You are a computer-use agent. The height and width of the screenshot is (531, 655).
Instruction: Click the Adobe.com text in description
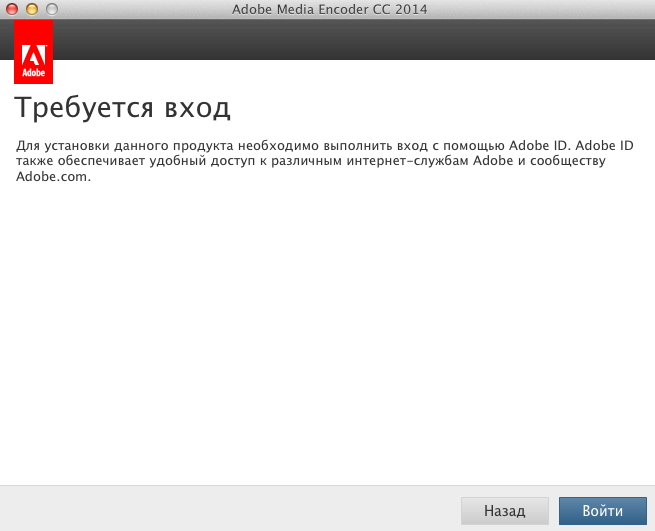[53, 177]
